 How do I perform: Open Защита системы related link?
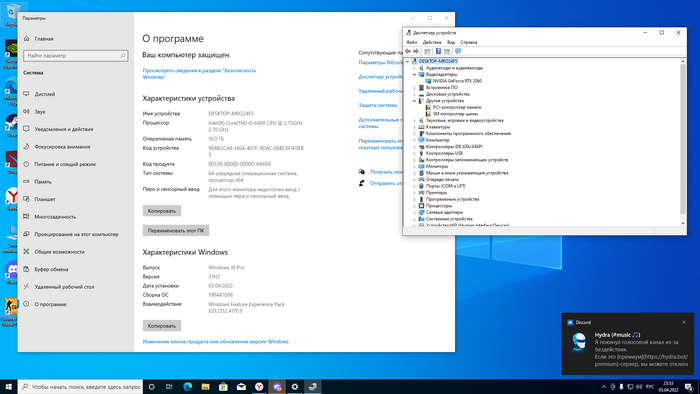coord(378,105)
